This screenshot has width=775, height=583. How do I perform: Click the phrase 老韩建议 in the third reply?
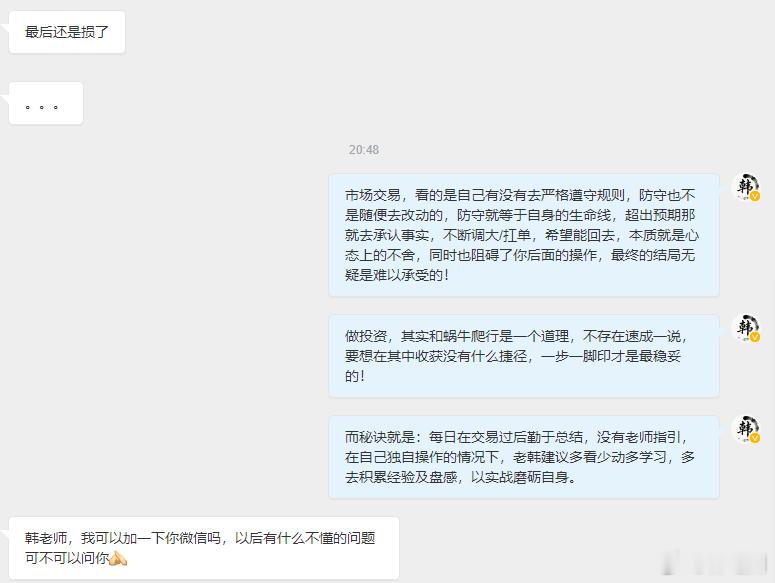[x=541, y=458]
